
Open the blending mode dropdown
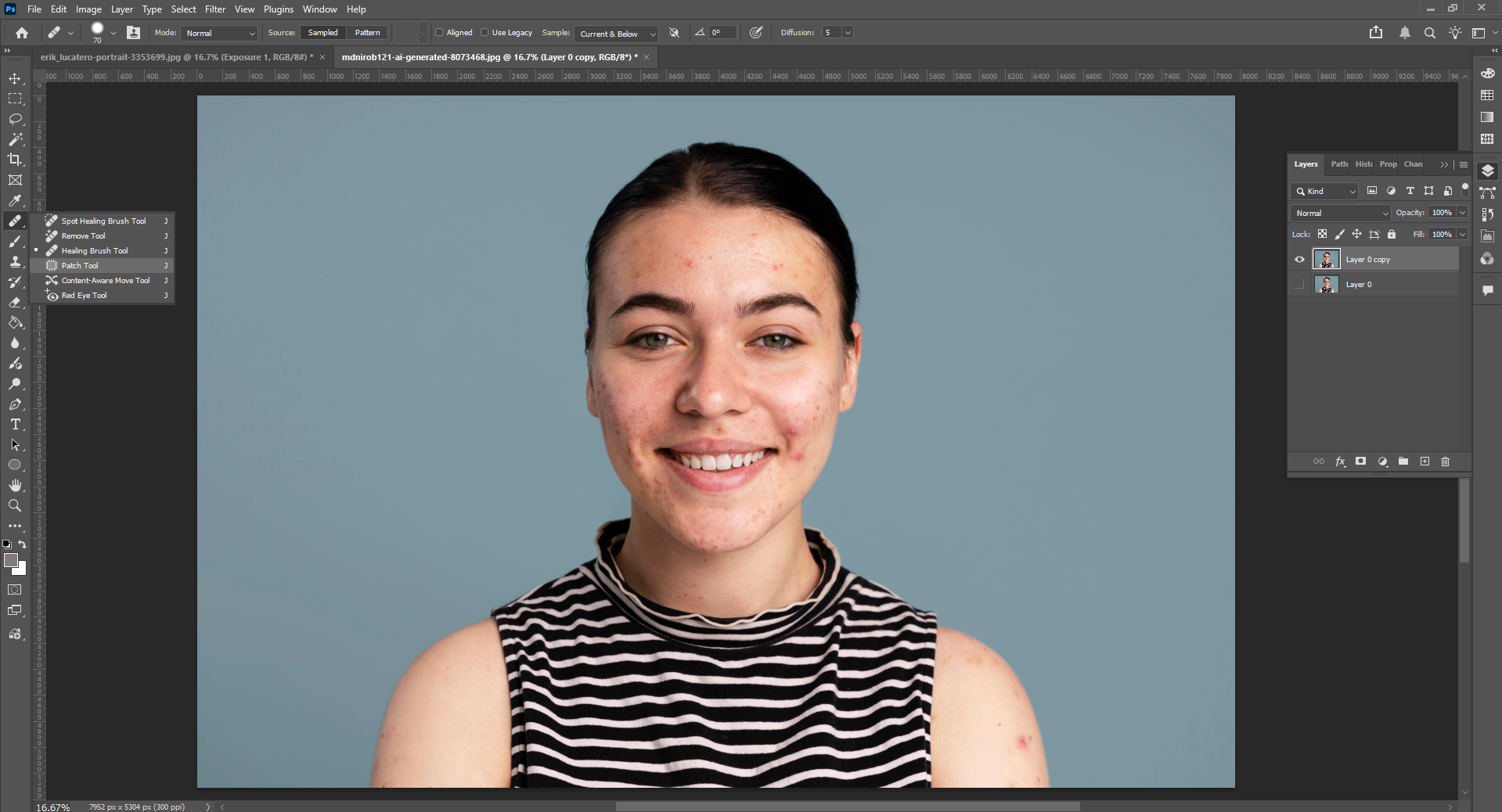(1339, 213)
